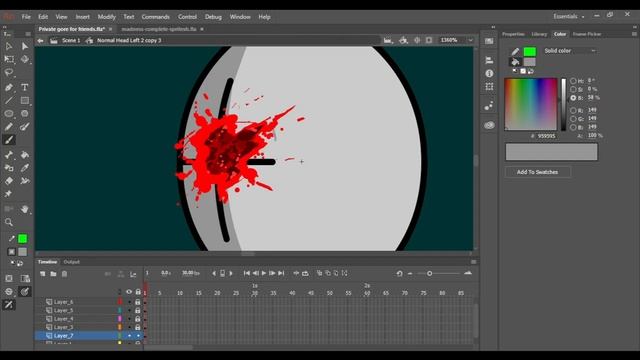Screen dimensions: 640x360
Task: Create a new layer in timeline
Action: 43,274
